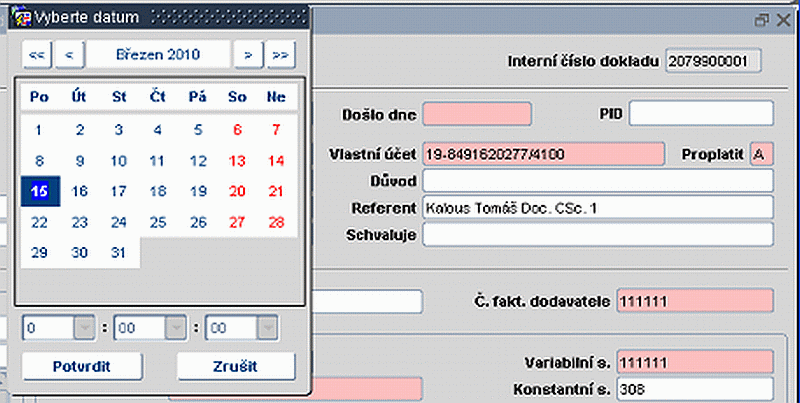The width and height of the screenshot is (800, 403).
Task: Select day 4 in calendar
Action: (158, 130)
